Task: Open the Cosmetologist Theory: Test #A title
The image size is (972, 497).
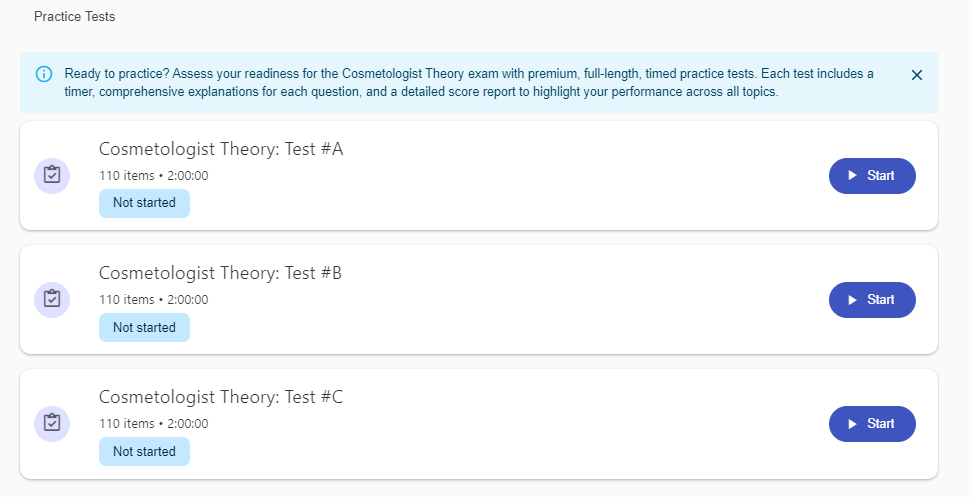Action: pos(221,150)
